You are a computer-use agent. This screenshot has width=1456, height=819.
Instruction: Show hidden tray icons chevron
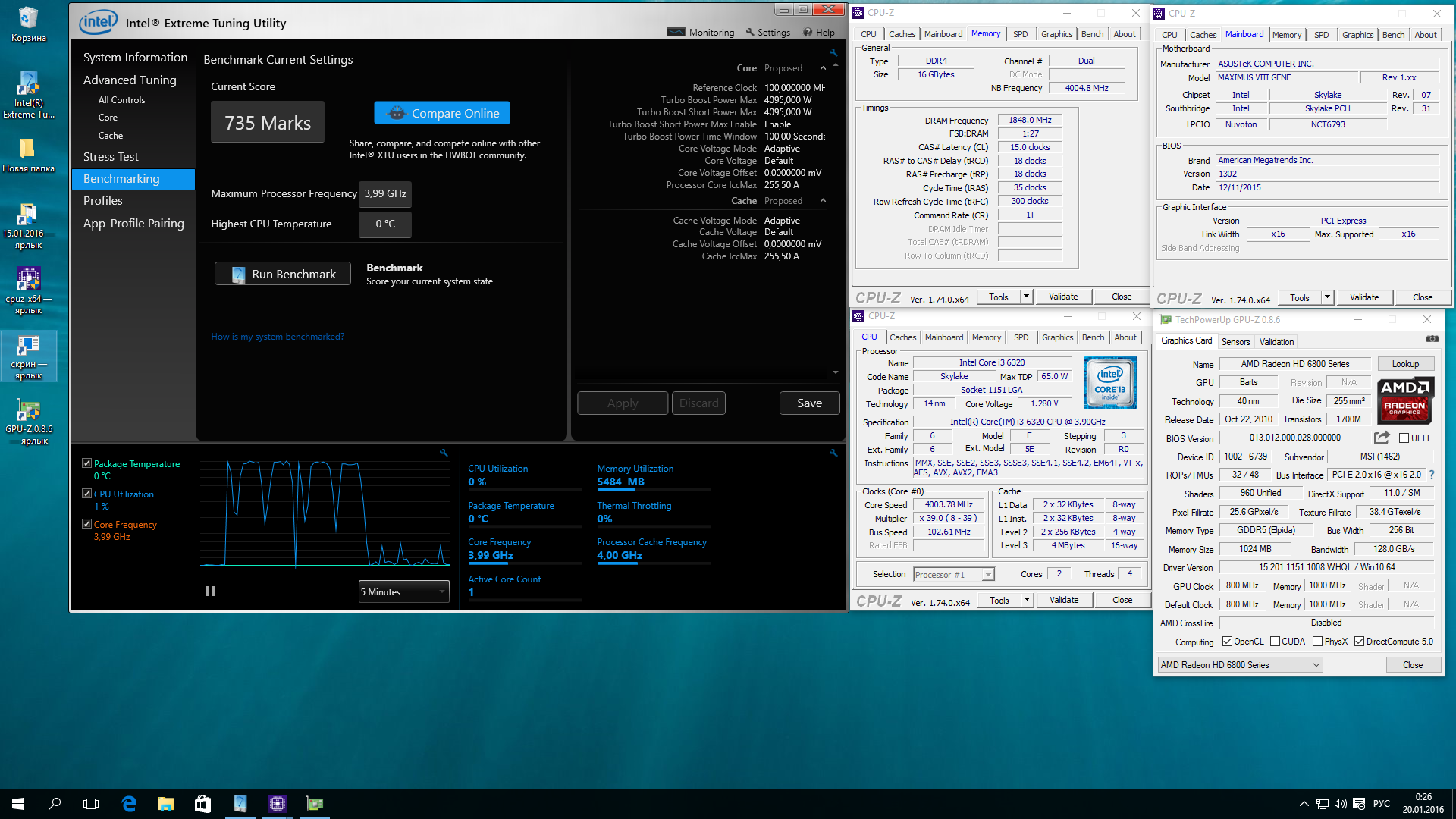[1304, 804]
